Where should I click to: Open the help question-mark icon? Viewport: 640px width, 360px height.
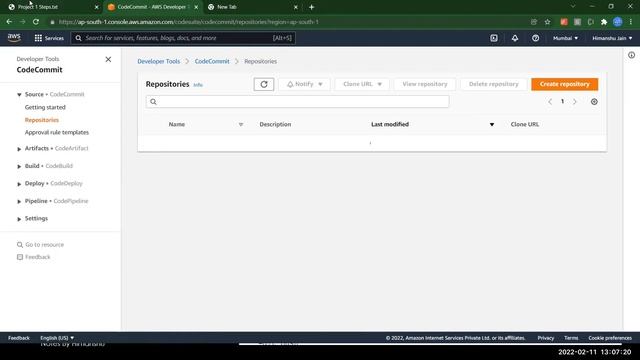click(536, 38)
